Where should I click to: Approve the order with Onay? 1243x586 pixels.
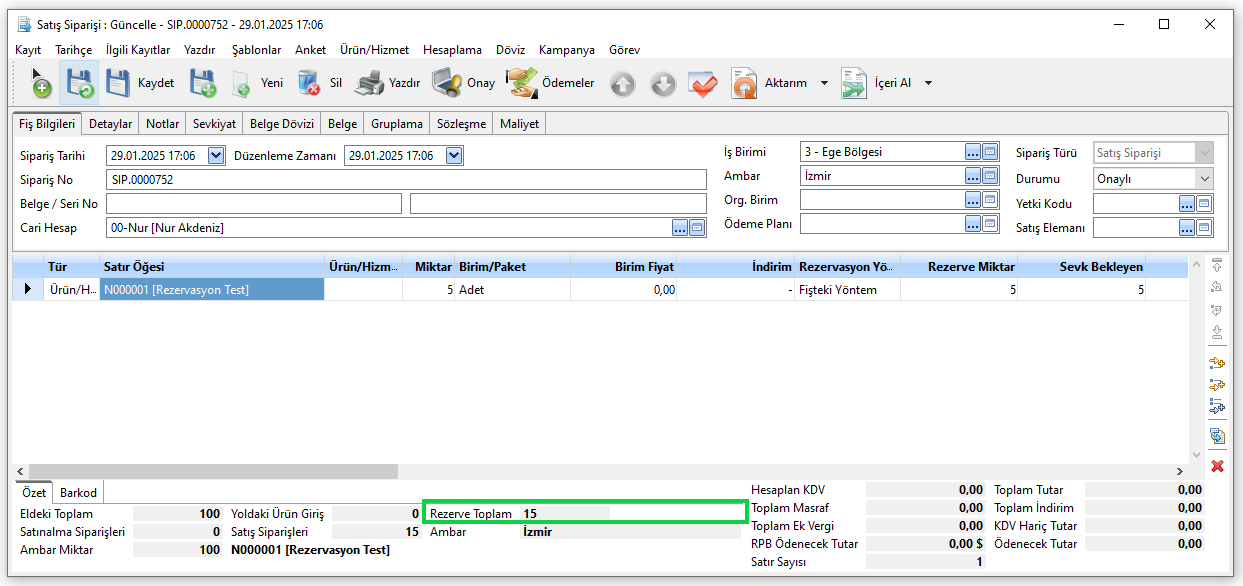pos(463,83)
